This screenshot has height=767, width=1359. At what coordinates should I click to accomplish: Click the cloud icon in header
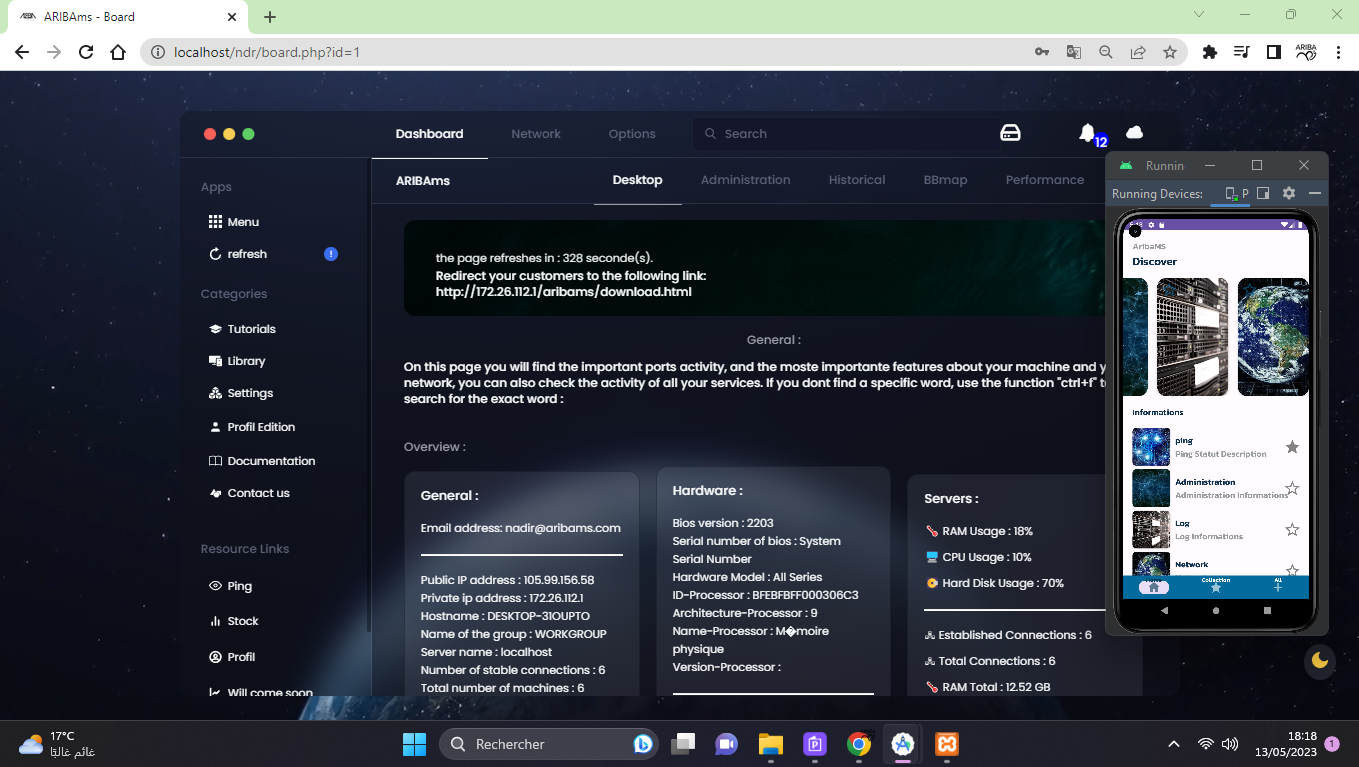[x=1134, y=133]
